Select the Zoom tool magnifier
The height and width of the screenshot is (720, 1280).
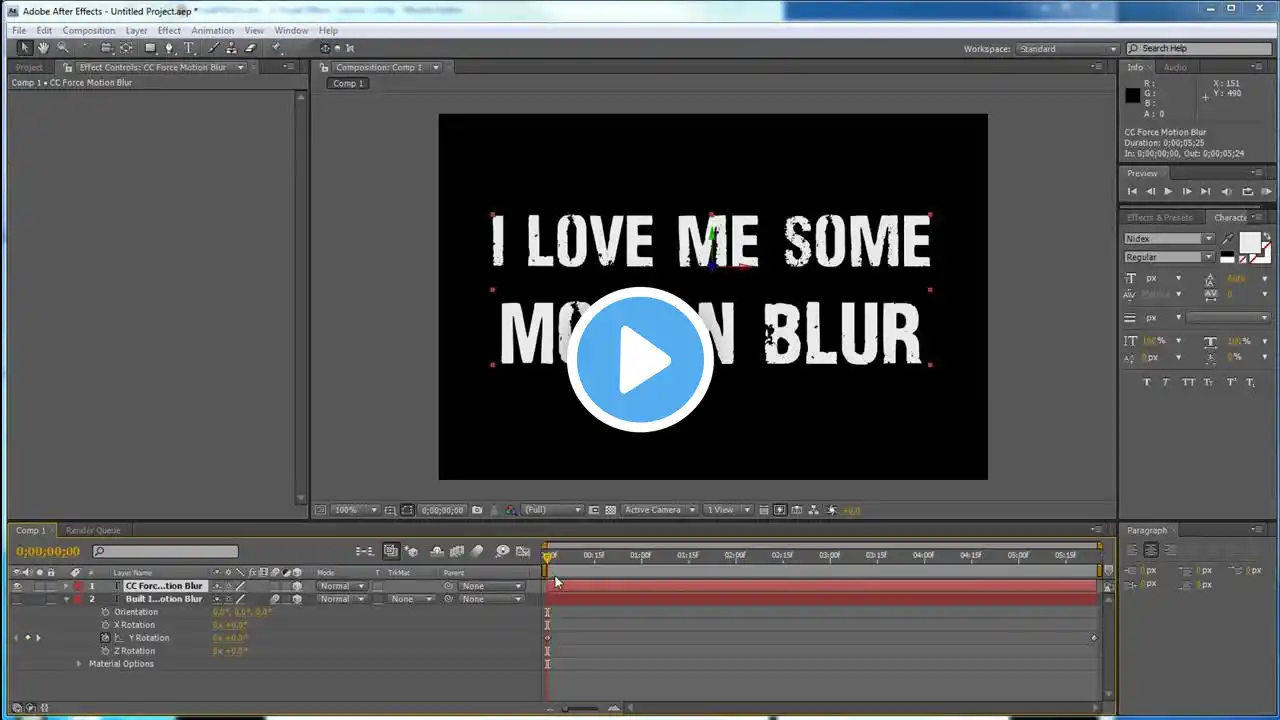pyautogui.click(x=62, y=48)
